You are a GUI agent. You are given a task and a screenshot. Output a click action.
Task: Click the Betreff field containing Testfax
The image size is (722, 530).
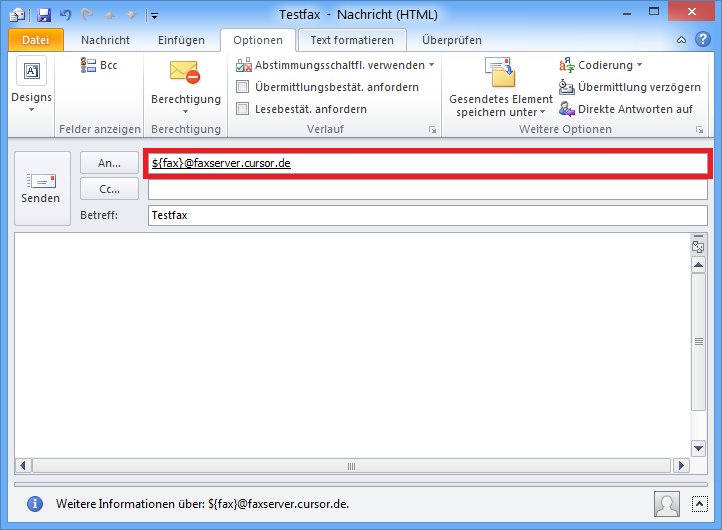[428, 215]
